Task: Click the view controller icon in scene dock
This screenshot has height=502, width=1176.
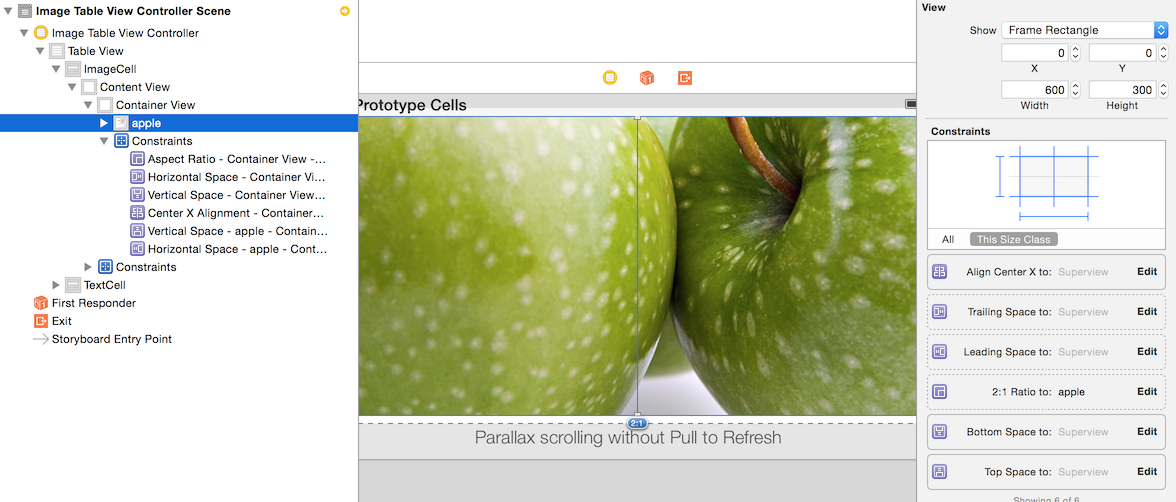Action: [x=610, y=78]
